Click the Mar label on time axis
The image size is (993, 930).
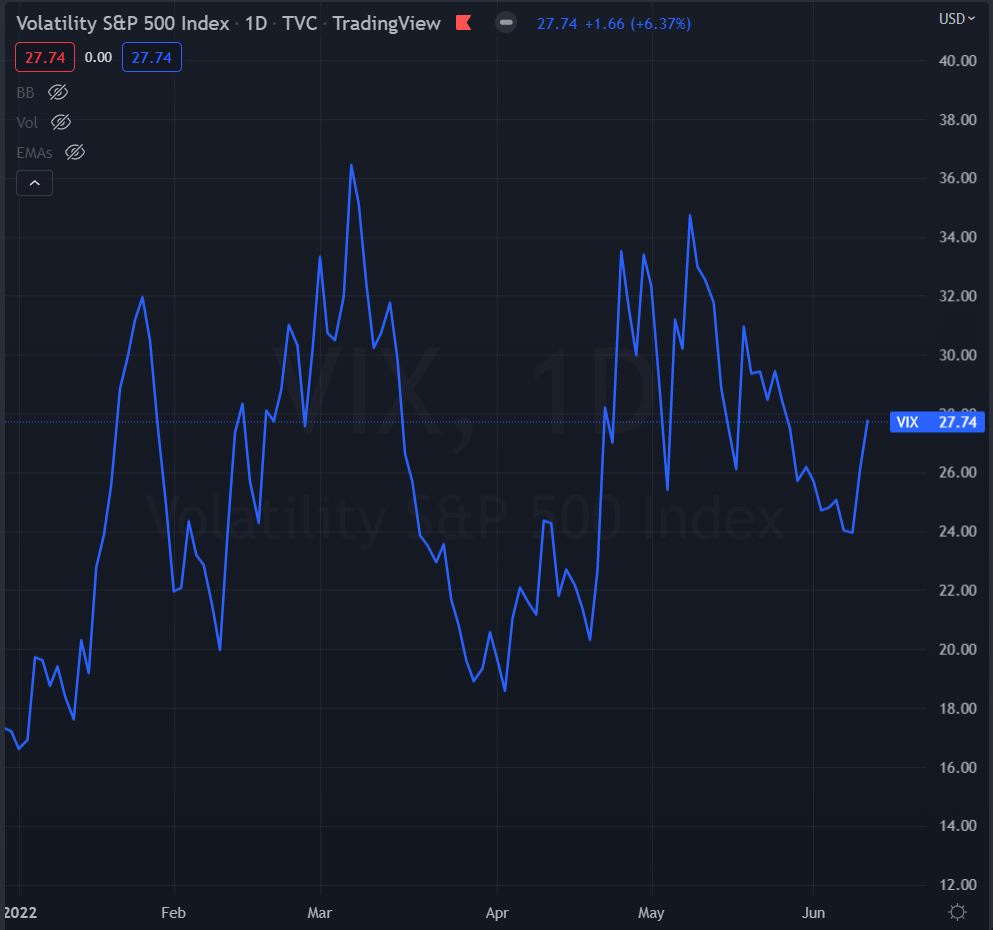pyautogui.click(x=320, y=913)
